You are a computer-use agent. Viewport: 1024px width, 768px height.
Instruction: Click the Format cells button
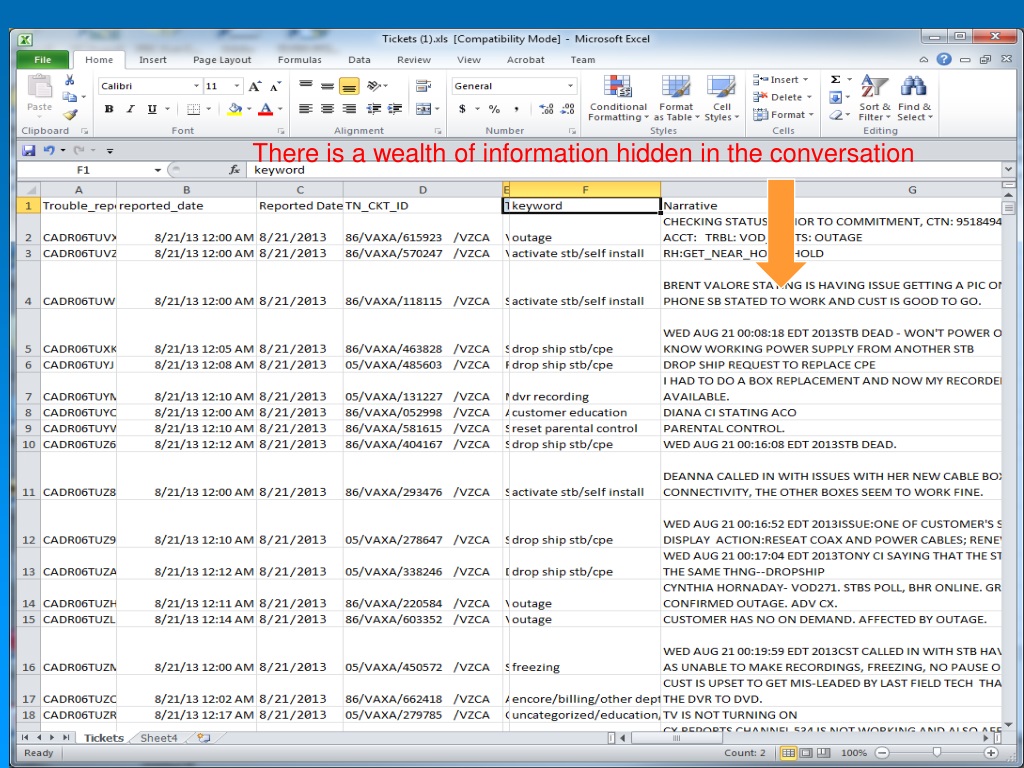(x=783, y=115)
